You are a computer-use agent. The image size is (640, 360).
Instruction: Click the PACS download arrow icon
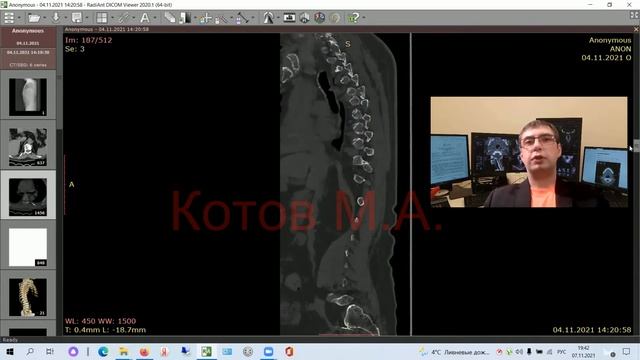[x=56, y=18]
